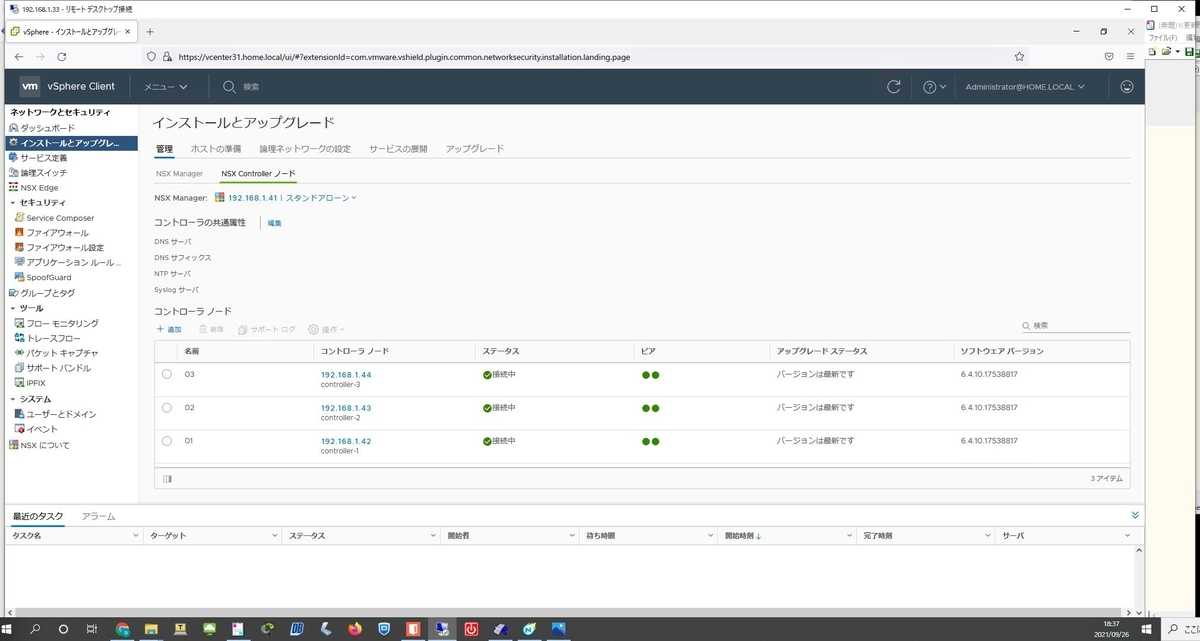
Task: Click the SpoofGuard icon
Action: [19, 277]
